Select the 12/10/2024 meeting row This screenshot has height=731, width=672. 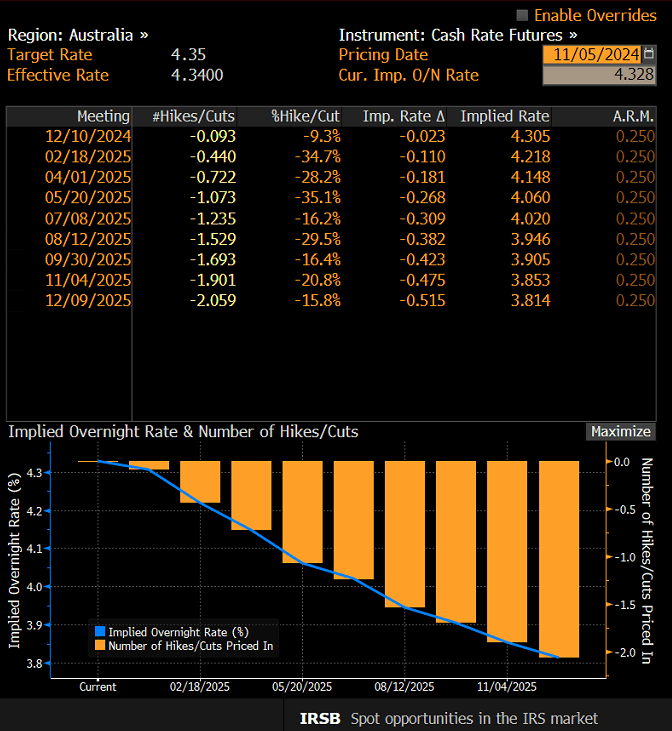(x=88, y=136)
